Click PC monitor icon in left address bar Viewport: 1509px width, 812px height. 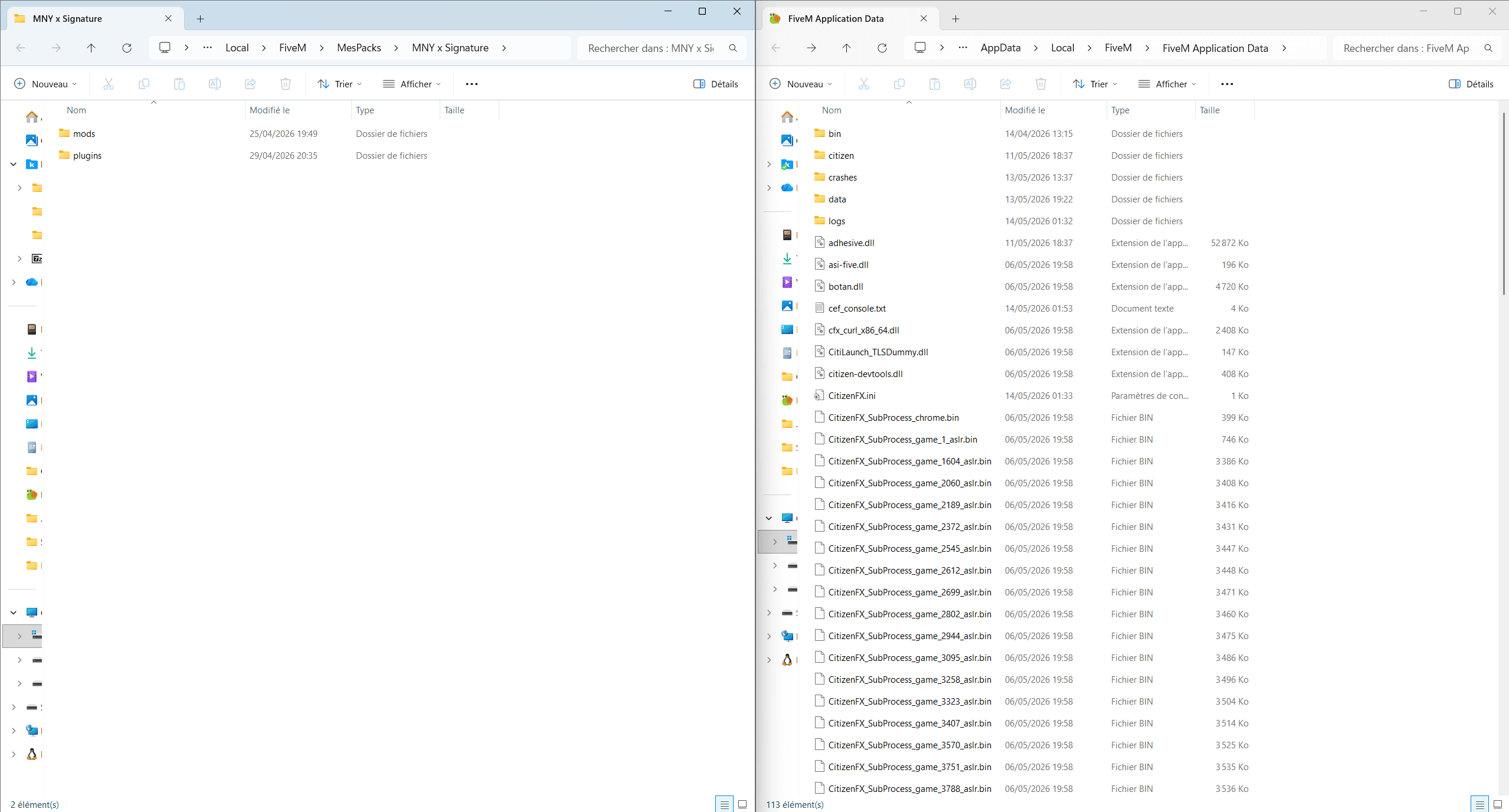point(165,47)
